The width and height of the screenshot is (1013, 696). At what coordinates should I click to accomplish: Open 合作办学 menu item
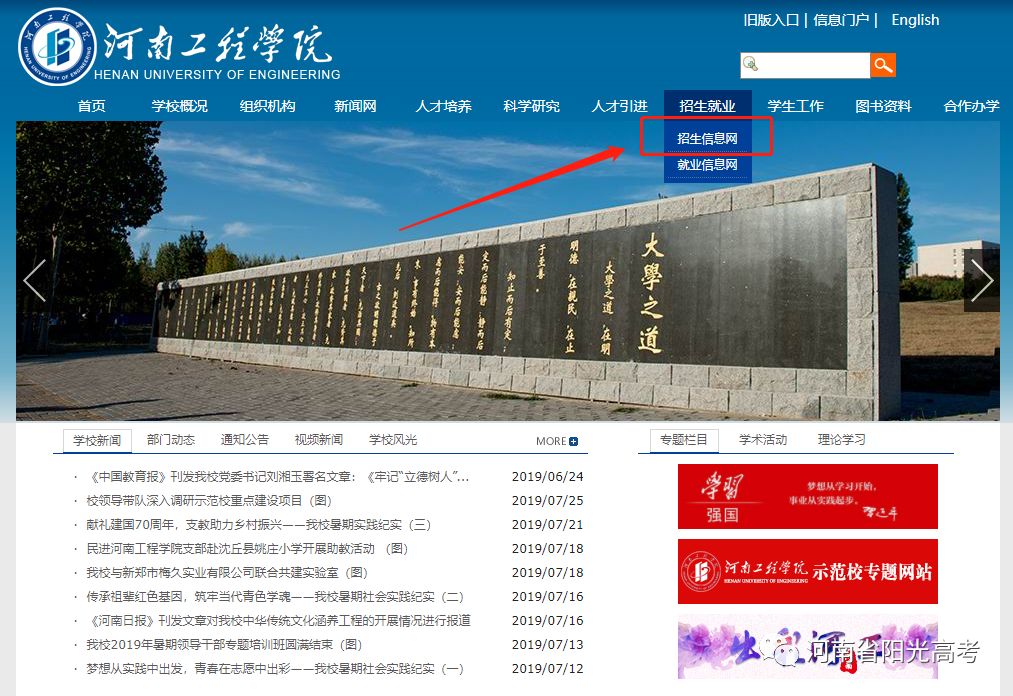[x=971, y=106]
